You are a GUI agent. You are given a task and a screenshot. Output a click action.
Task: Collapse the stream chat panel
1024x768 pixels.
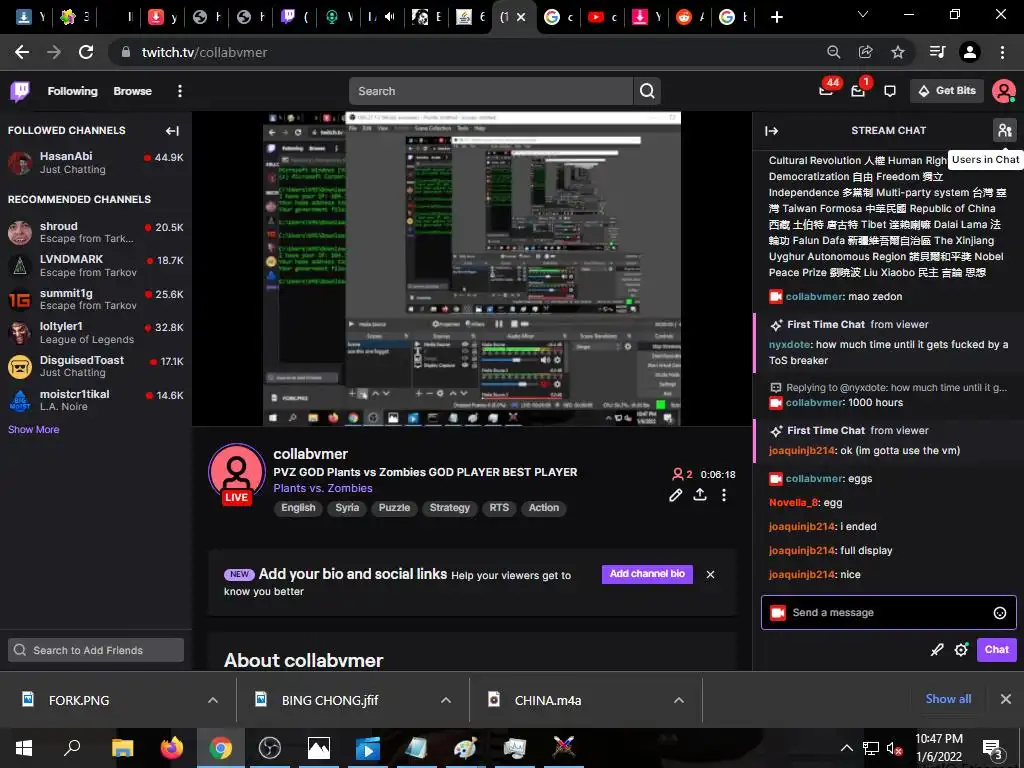771,131
